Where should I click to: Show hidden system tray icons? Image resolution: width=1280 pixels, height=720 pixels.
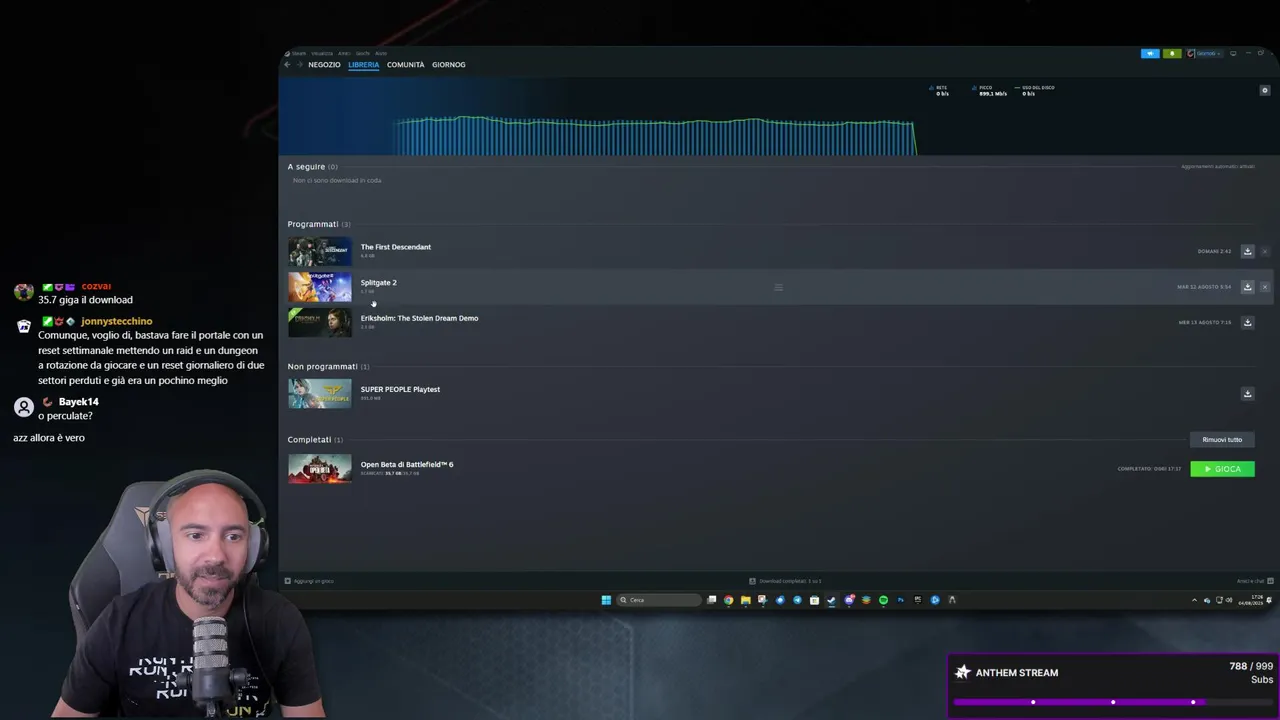click(x=1194, y=600)
